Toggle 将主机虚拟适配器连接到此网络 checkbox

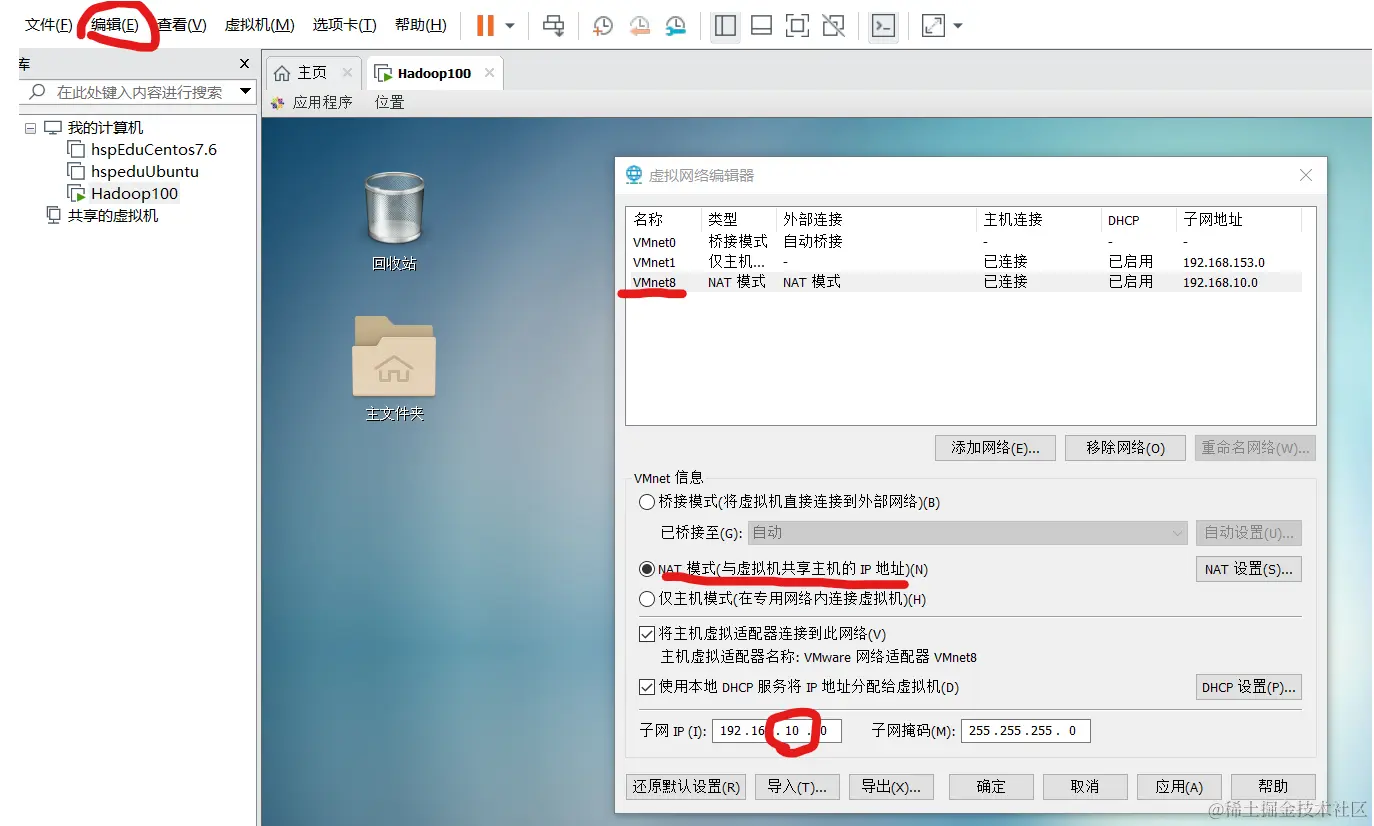pyautogui.click(x=646, y=634)
